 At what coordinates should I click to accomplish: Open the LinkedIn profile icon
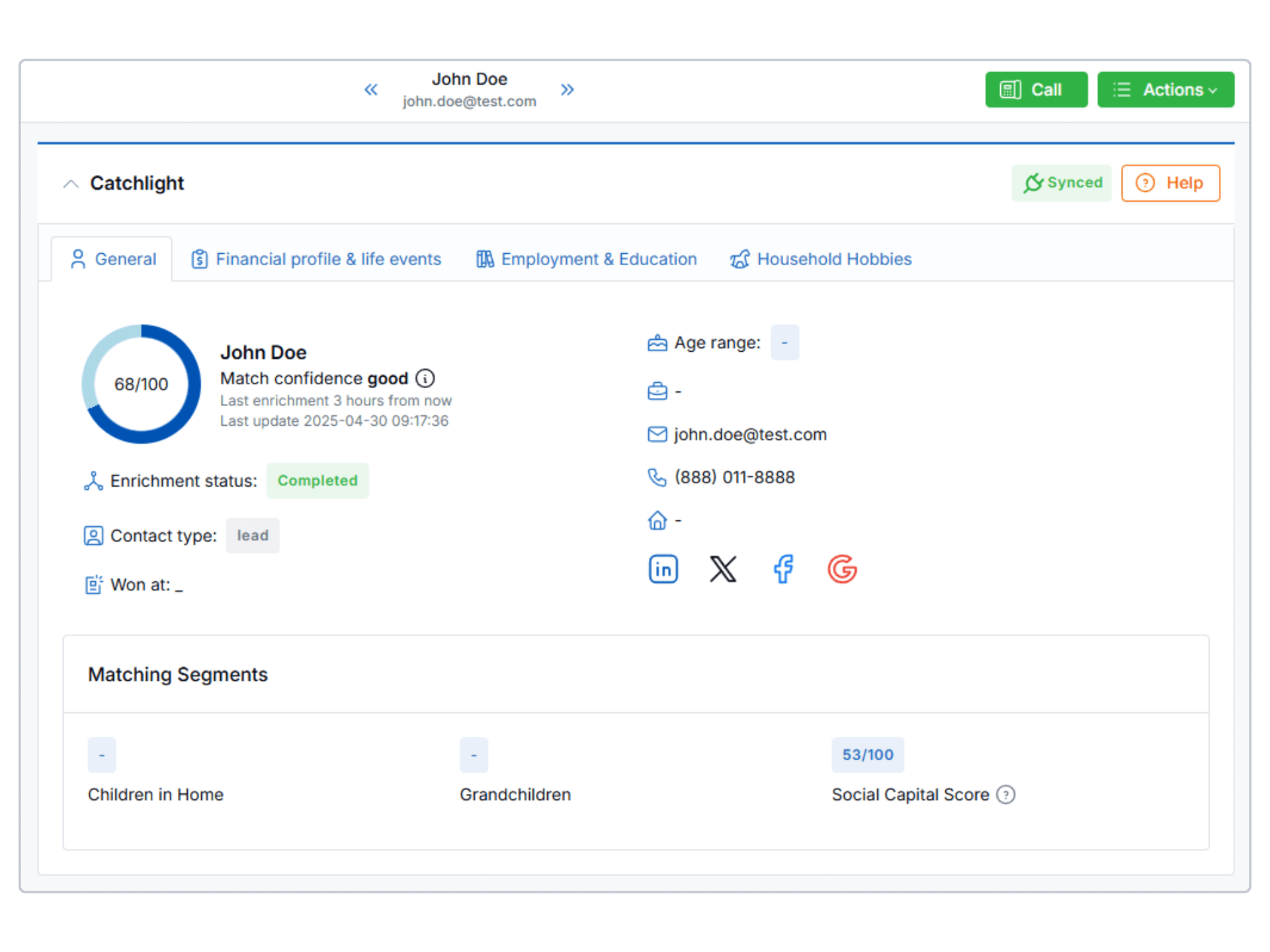(x=663, y=569)
